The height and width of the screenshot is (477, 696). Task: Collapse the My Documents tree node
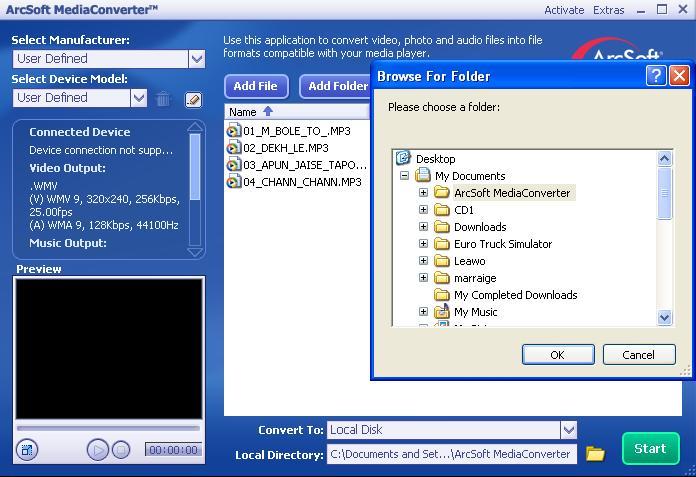click(x=404, y=175)
